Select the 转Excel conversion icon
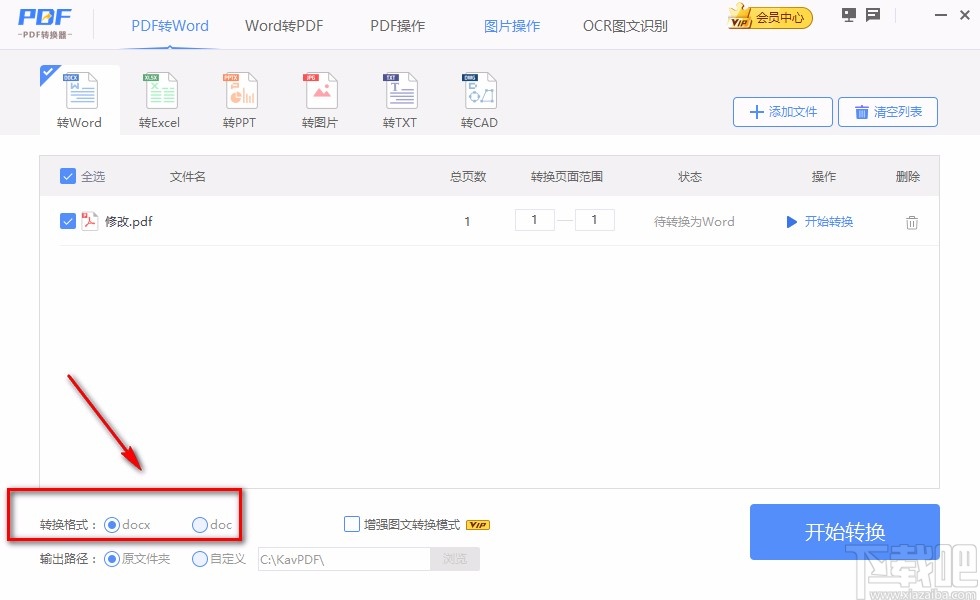Screen dimensions: 980x600 tap(158, 95)
